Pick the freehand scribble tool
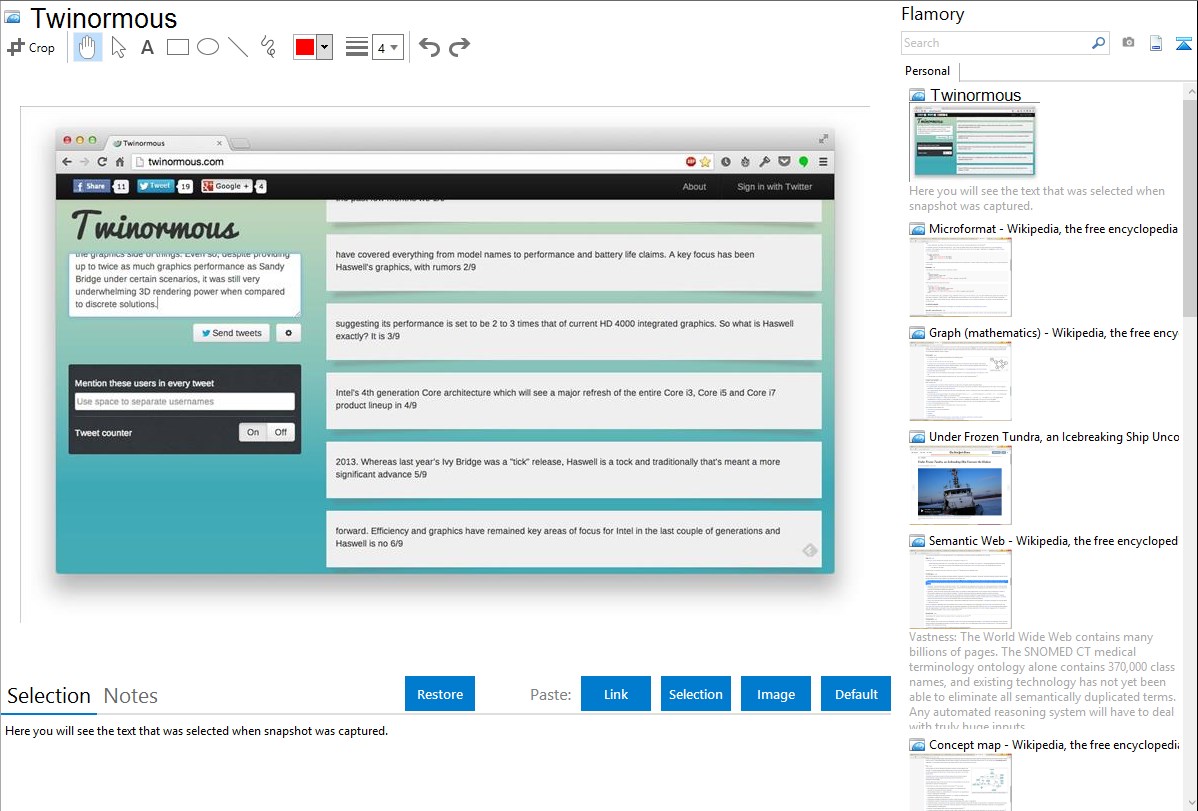 268,47
